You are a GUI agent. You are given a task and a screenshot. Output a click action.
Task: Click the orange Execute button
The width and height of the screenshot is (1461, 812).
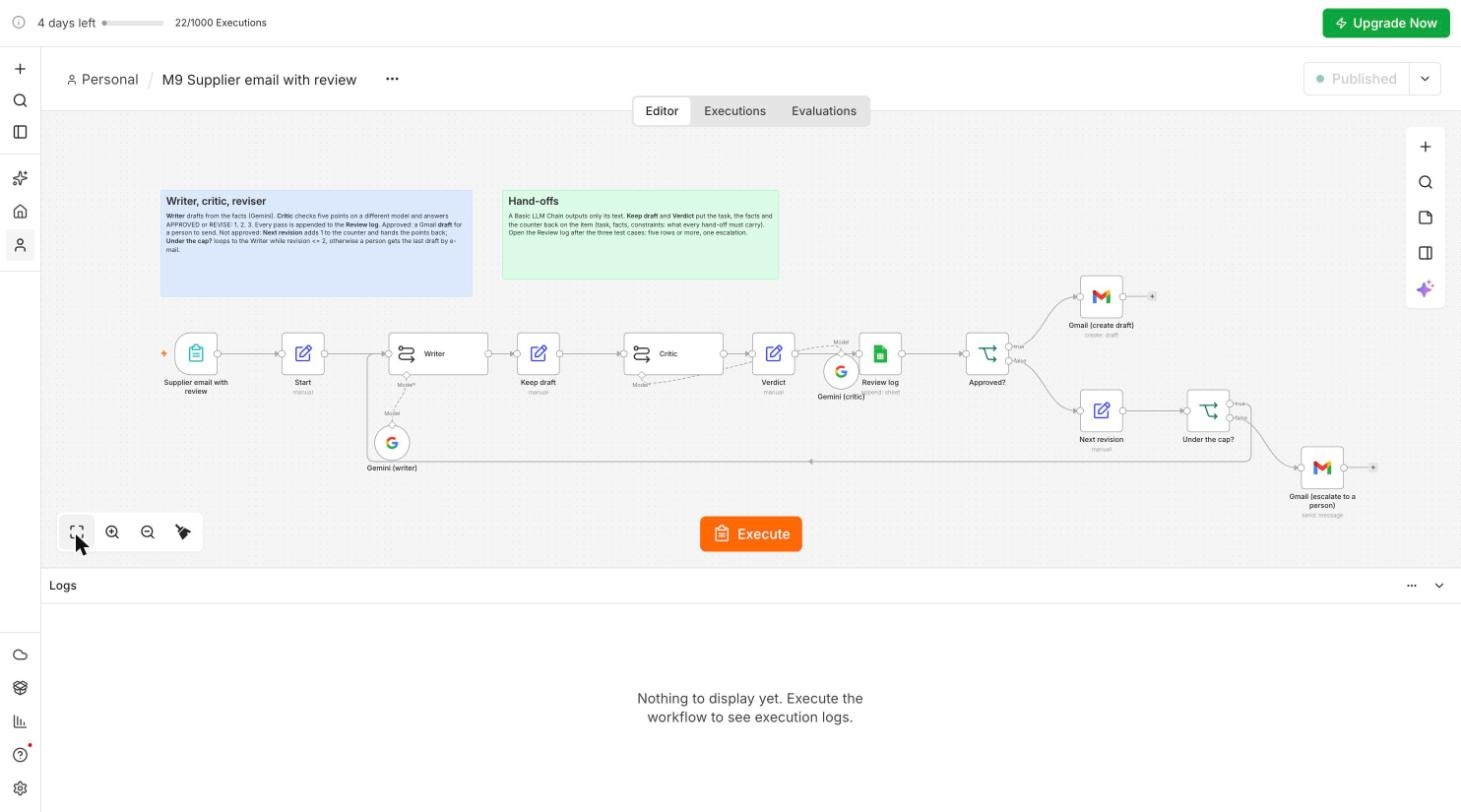[751, 534]
